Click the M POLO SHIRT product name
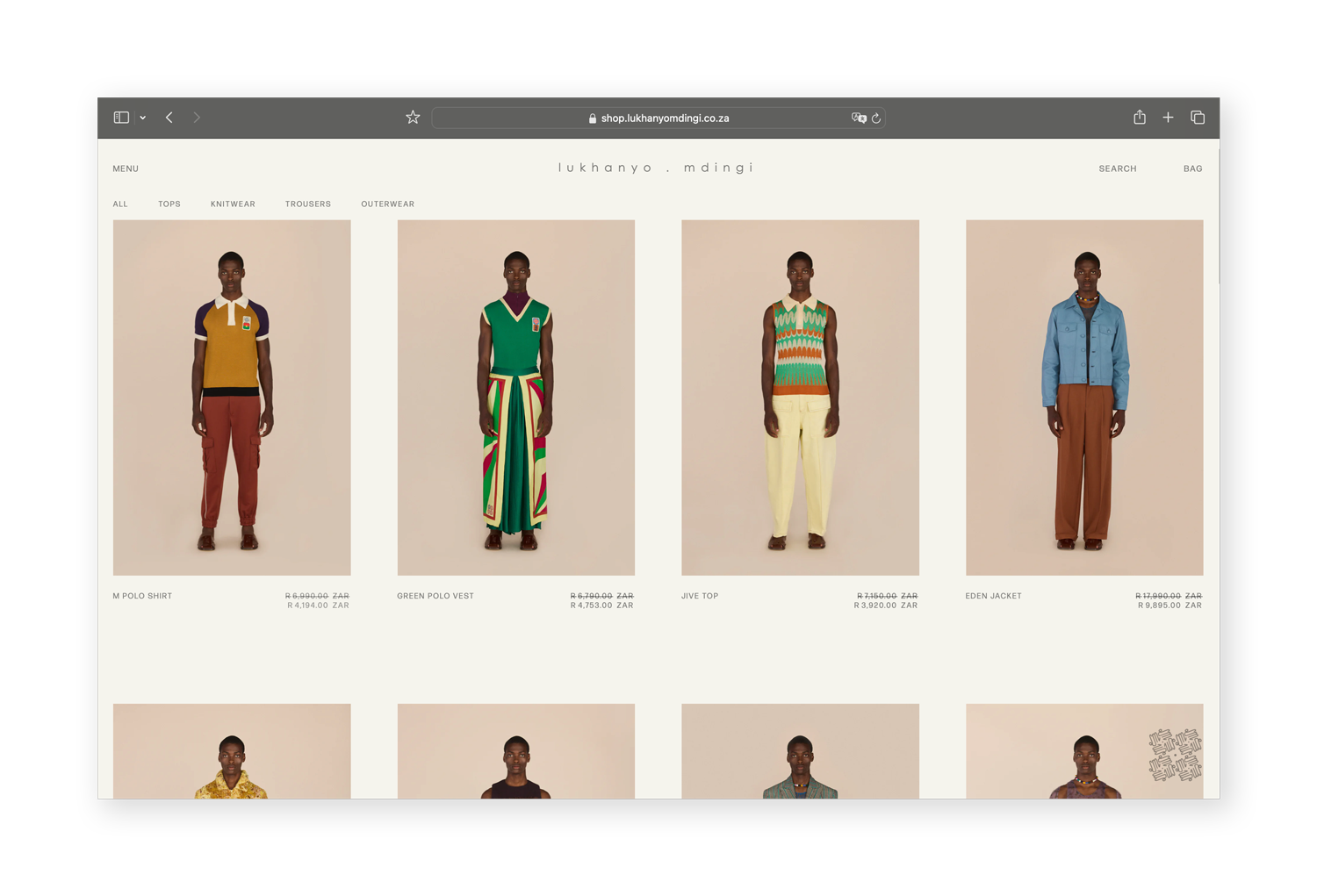 click(x=142, y=596)
